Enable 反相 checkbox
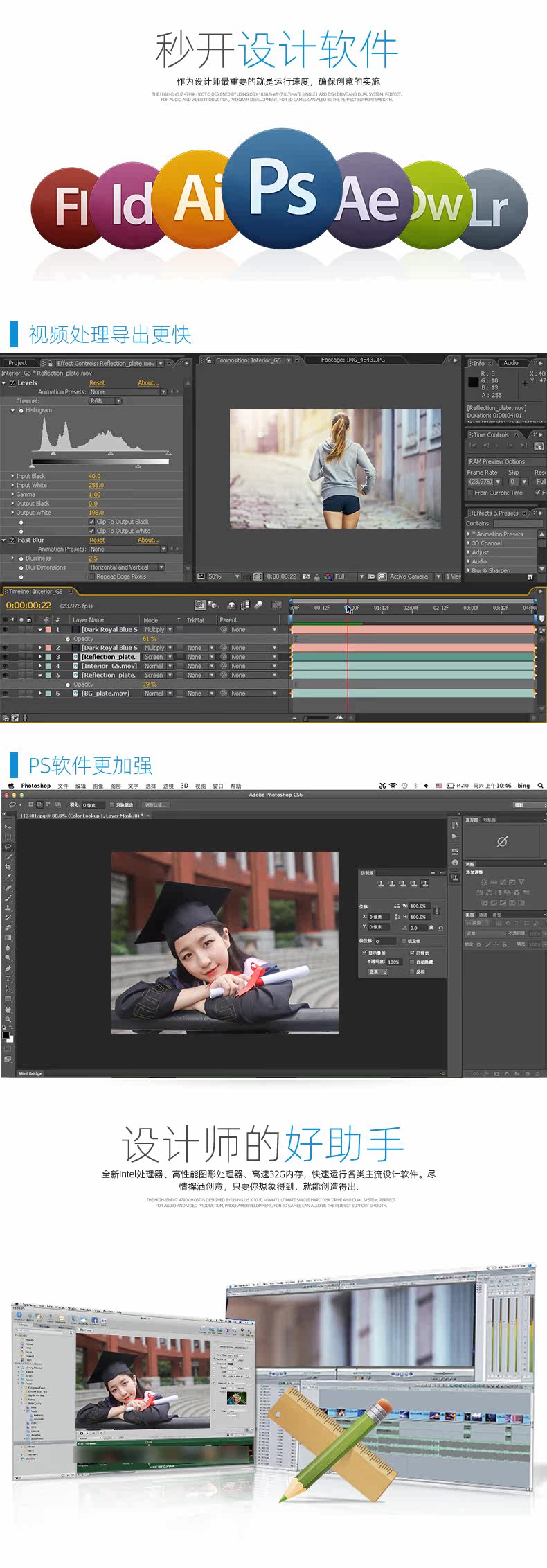This screenshot has width=547, height=1568. click(413, 971)
